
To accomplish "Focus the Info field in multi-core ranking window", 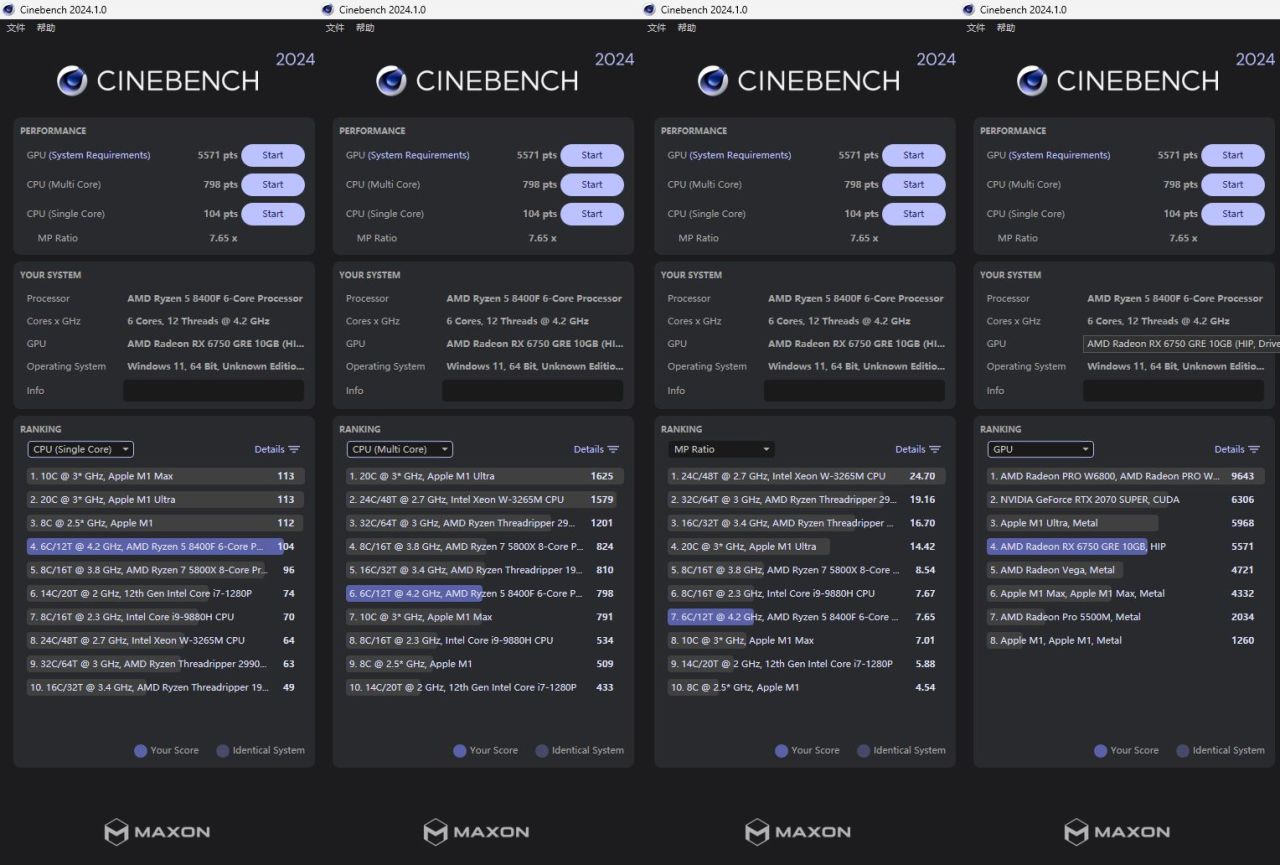I will point(532,391).
